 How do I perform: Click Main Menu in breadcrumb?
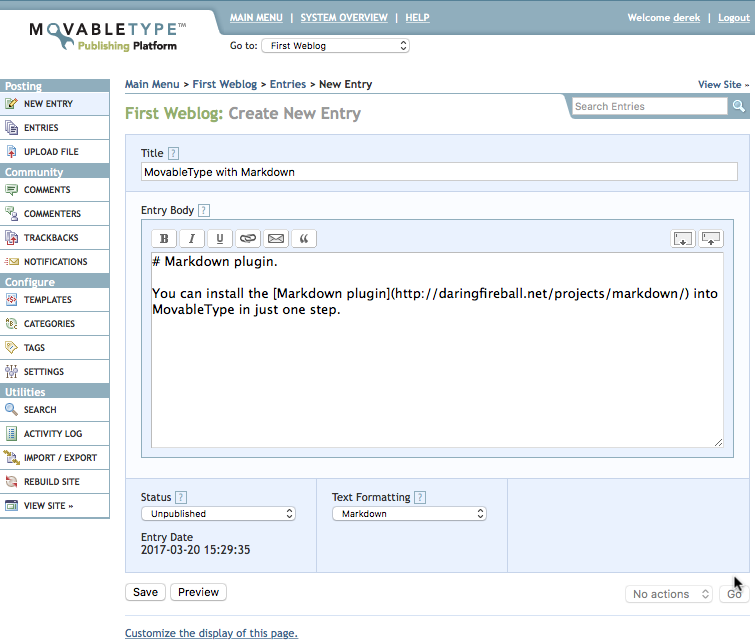(x=152, y=84)
